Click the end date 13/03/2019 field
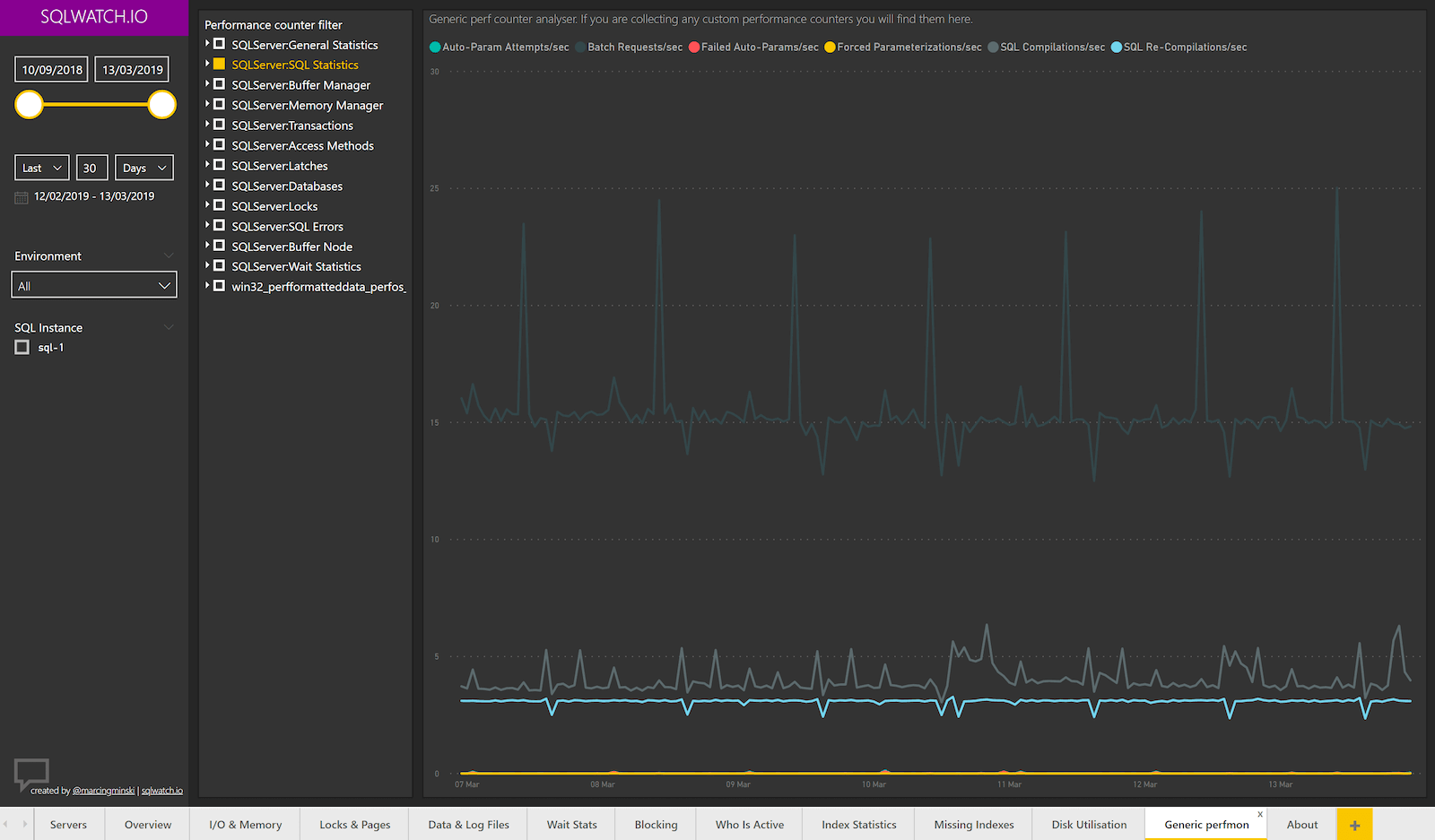 (132, 69)
